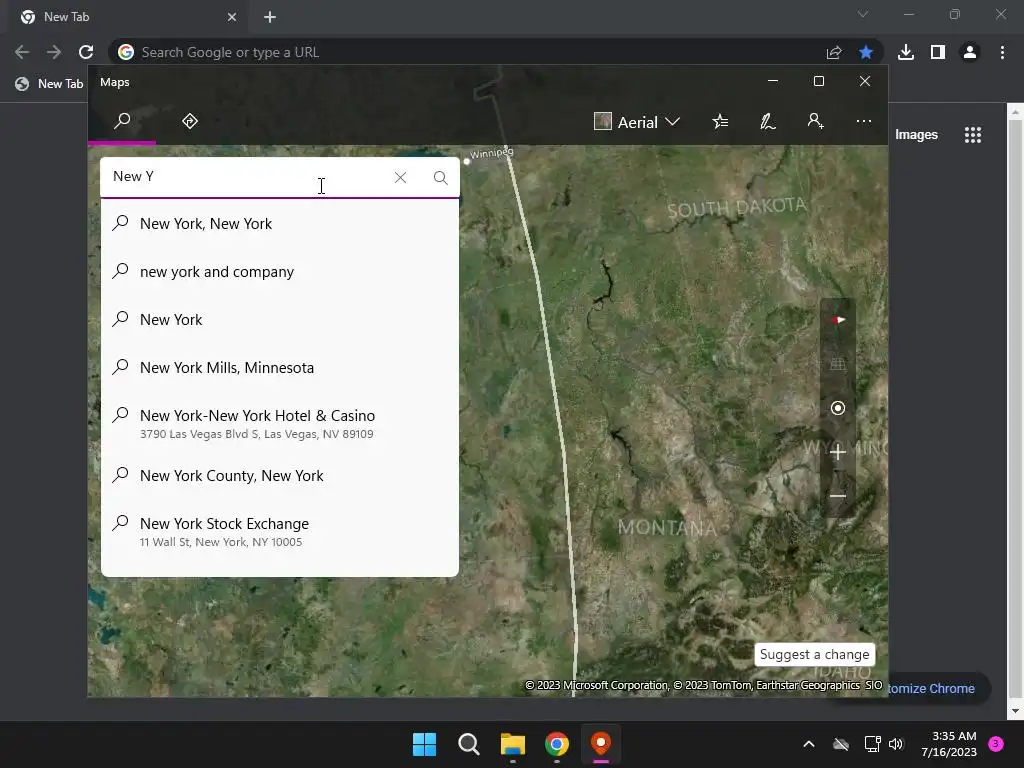The image size is (1024, 768).
Task: Click the Winnipeg city marker on map
Action: point(466,161)
